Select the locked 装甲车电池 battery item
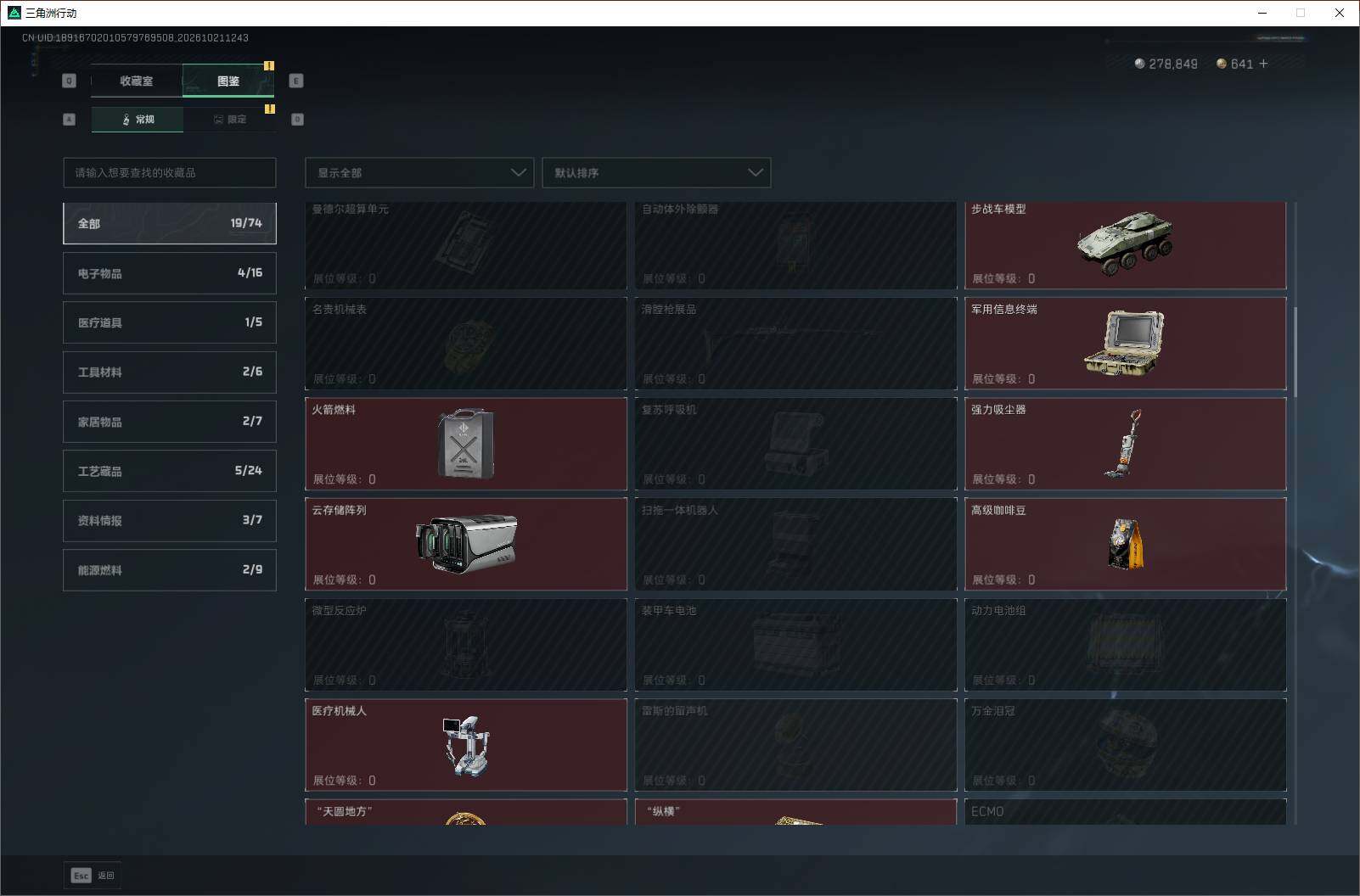The height and width of the screenshot is (896, 1360). (x=795, y=645)
